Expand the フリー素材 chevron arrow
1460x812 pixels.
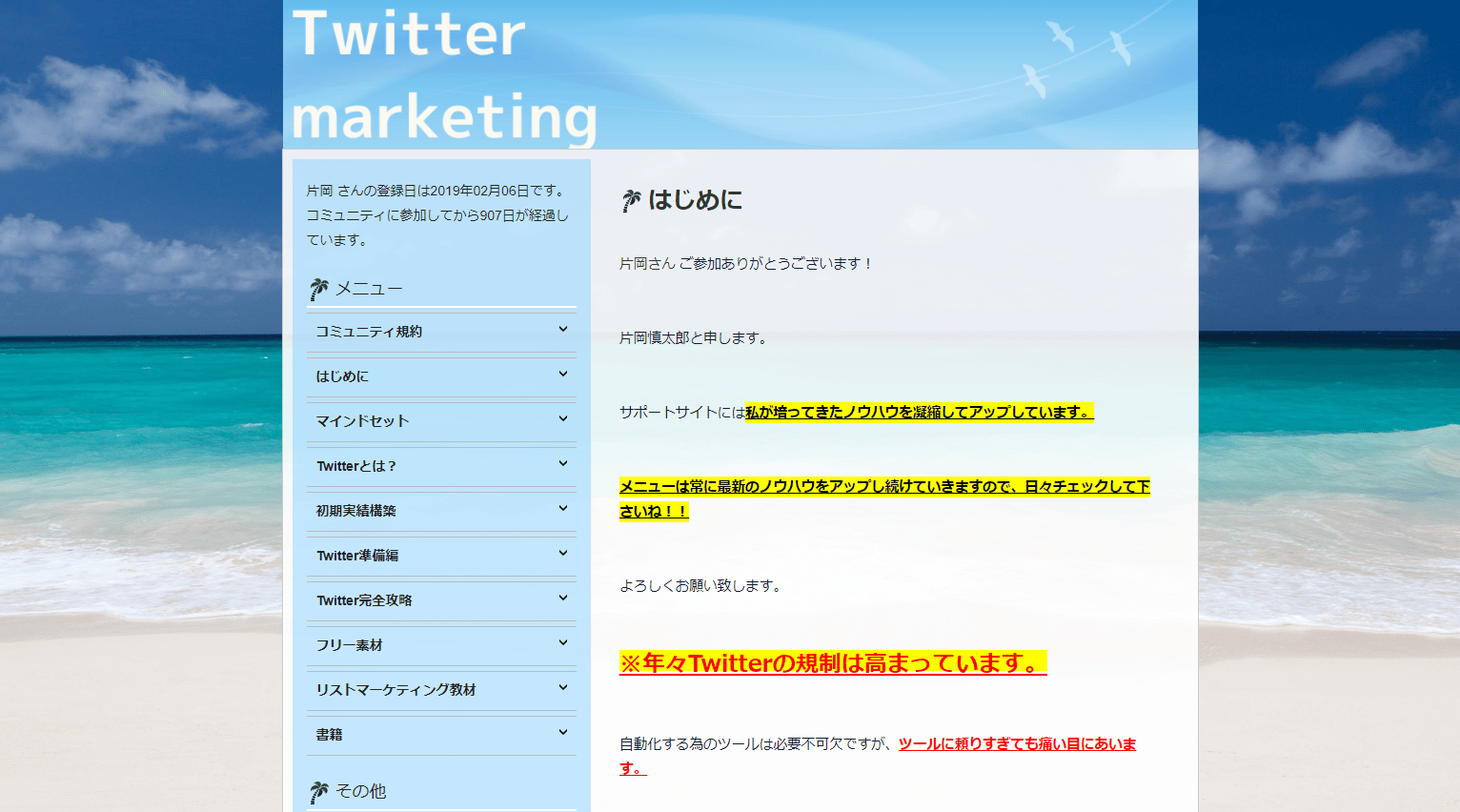(x=563, y=643)
